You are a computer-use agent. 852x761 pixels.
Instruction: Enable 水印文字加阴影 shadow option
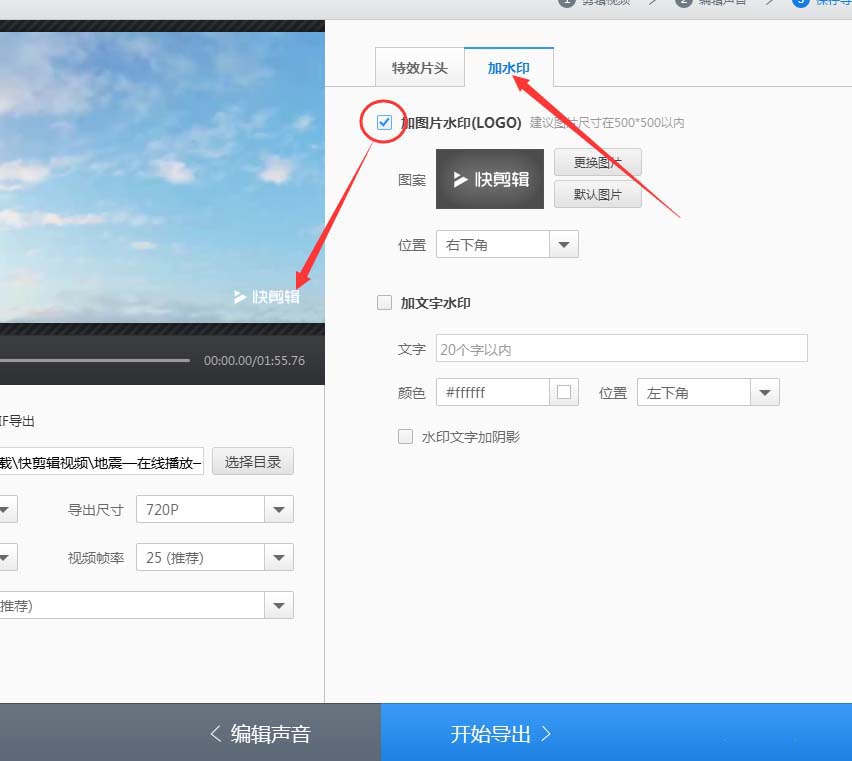point(406,436)
